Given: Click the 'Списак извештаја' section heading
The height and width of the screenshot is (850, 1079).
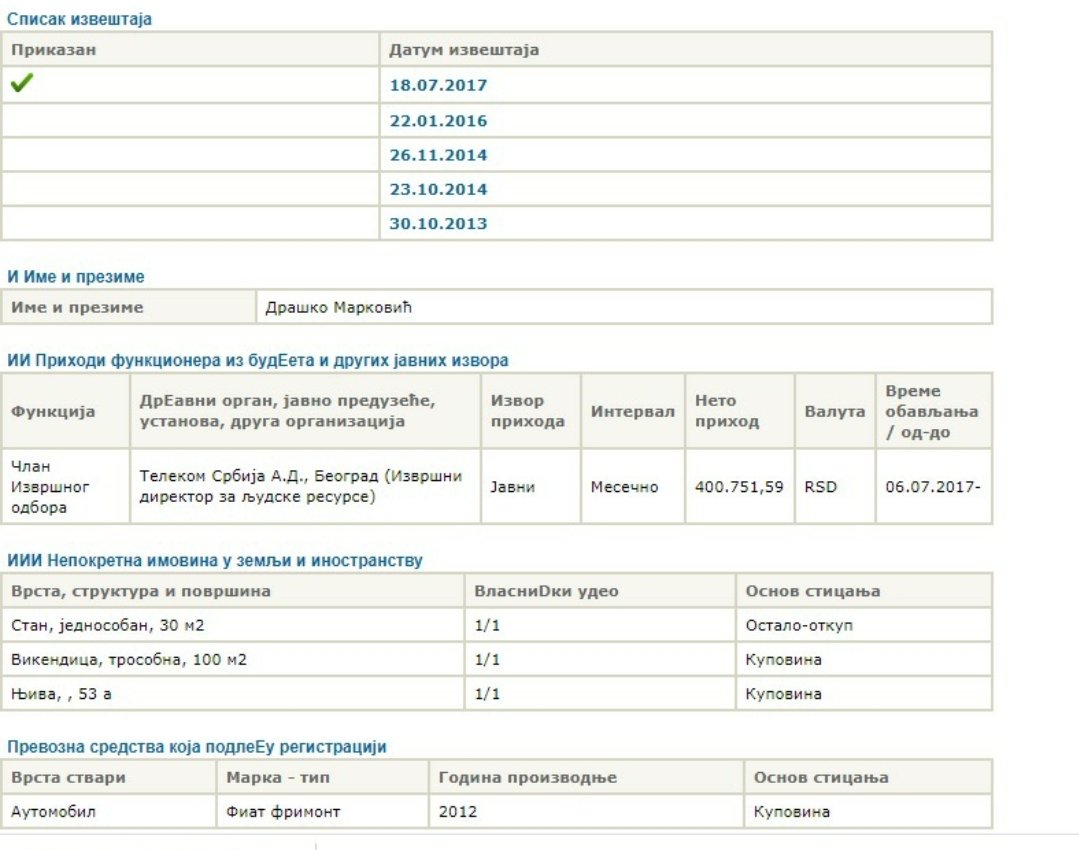Looking at the screenshot, I should tap(79, 19).
